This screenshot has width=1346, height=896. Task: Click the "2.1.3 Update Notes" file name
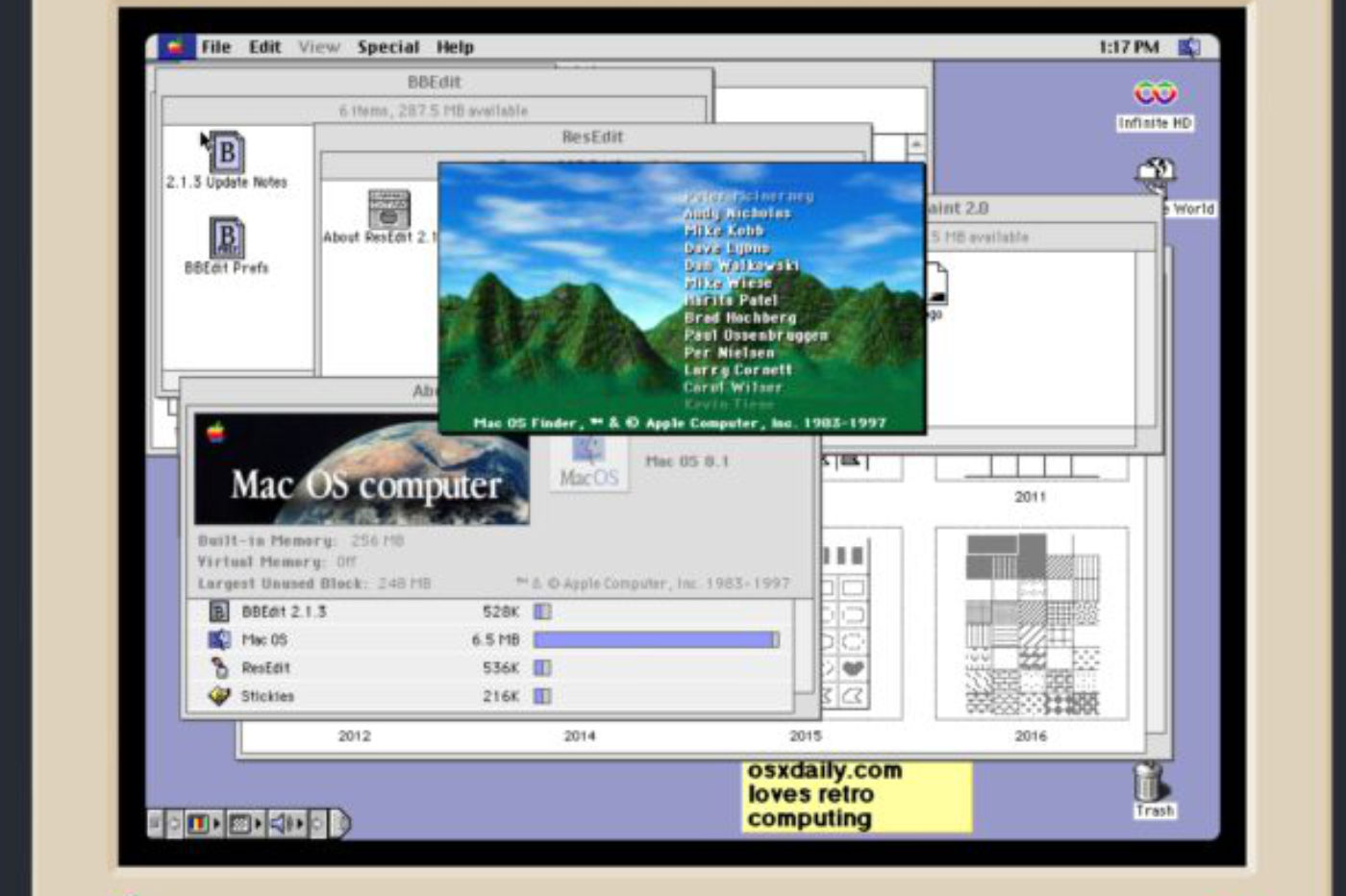(227, 183)
